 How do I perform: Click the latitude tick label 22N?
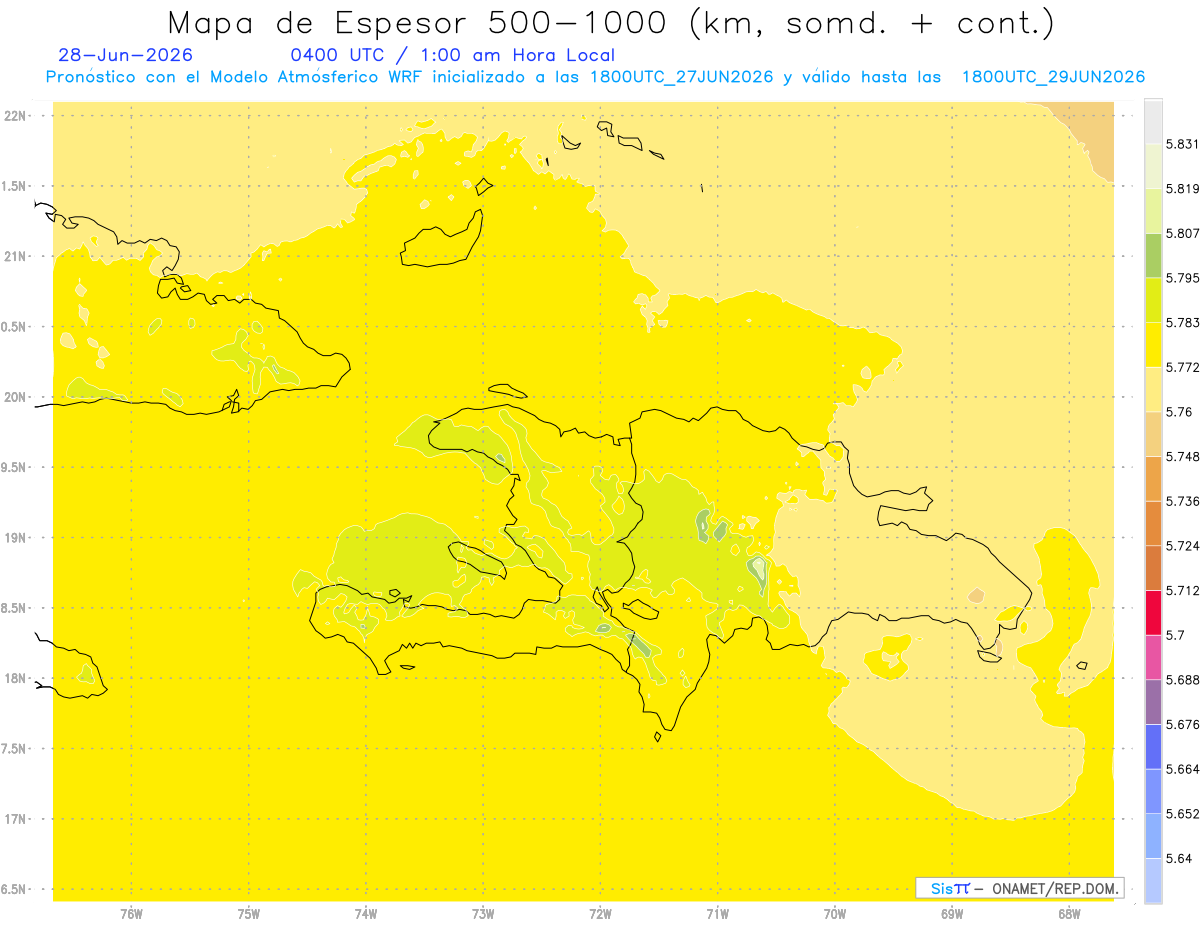[x=15, y=116]
